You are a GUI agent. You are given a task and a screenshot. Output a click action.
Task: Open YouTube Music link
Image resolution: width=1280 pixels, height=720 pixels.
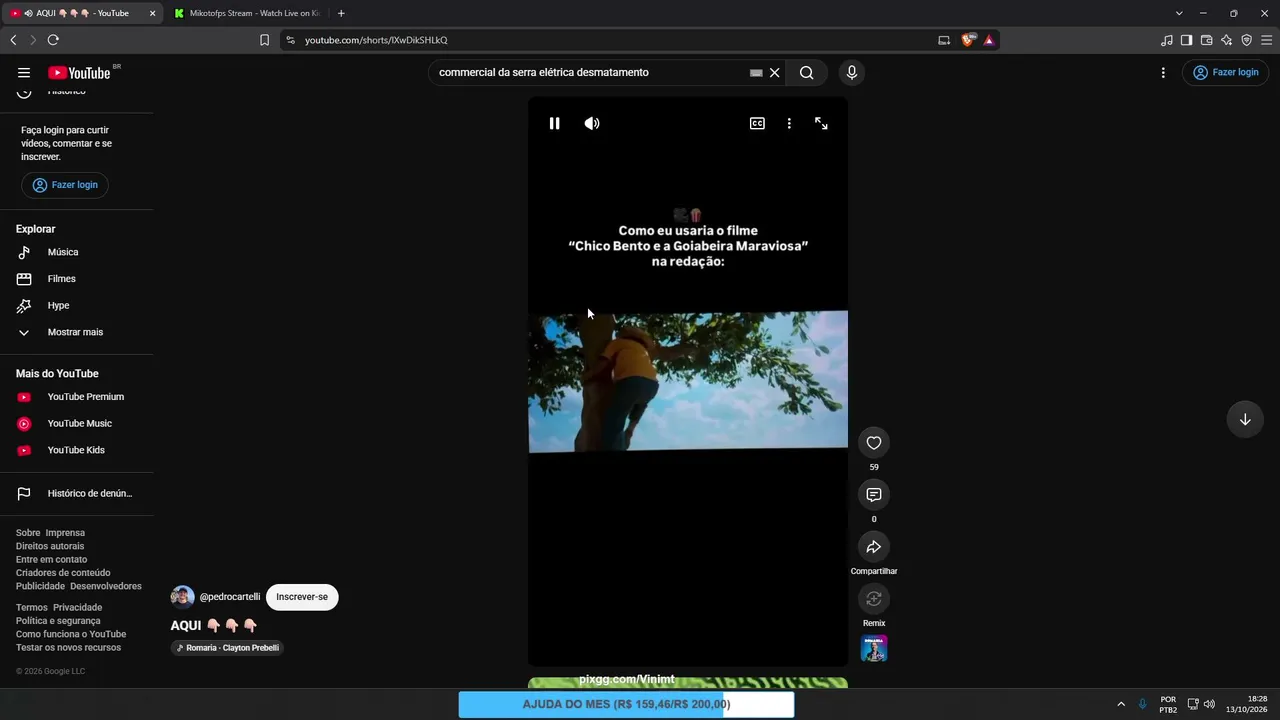(x=80, y=423)
